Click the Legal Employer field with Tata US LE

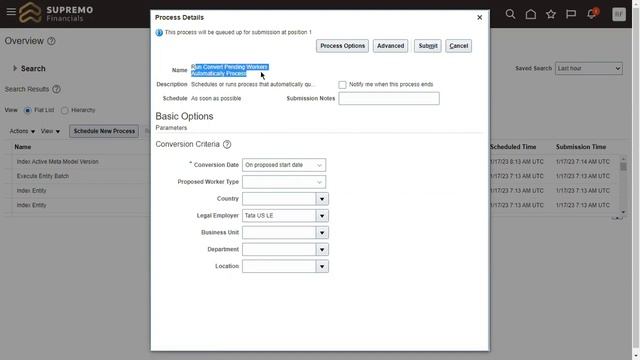point(279,216)
